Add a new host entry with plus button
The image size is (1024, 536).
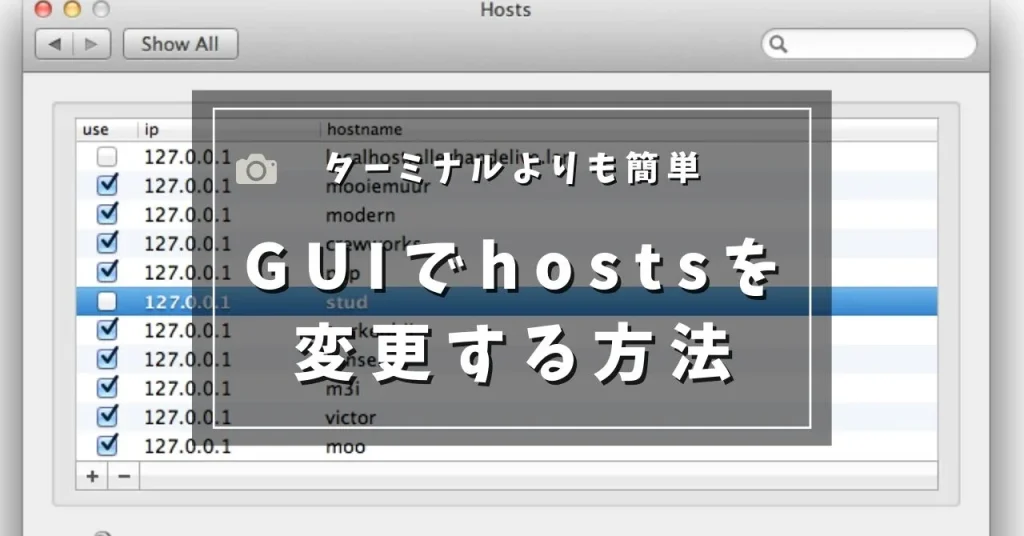pos(92,476)
